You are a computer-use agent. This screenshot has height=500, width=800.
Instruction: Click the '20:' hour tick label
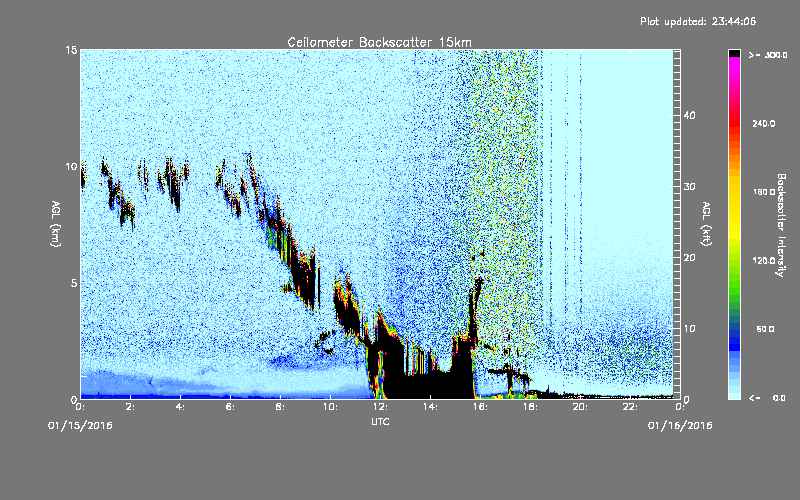[581, 407]
